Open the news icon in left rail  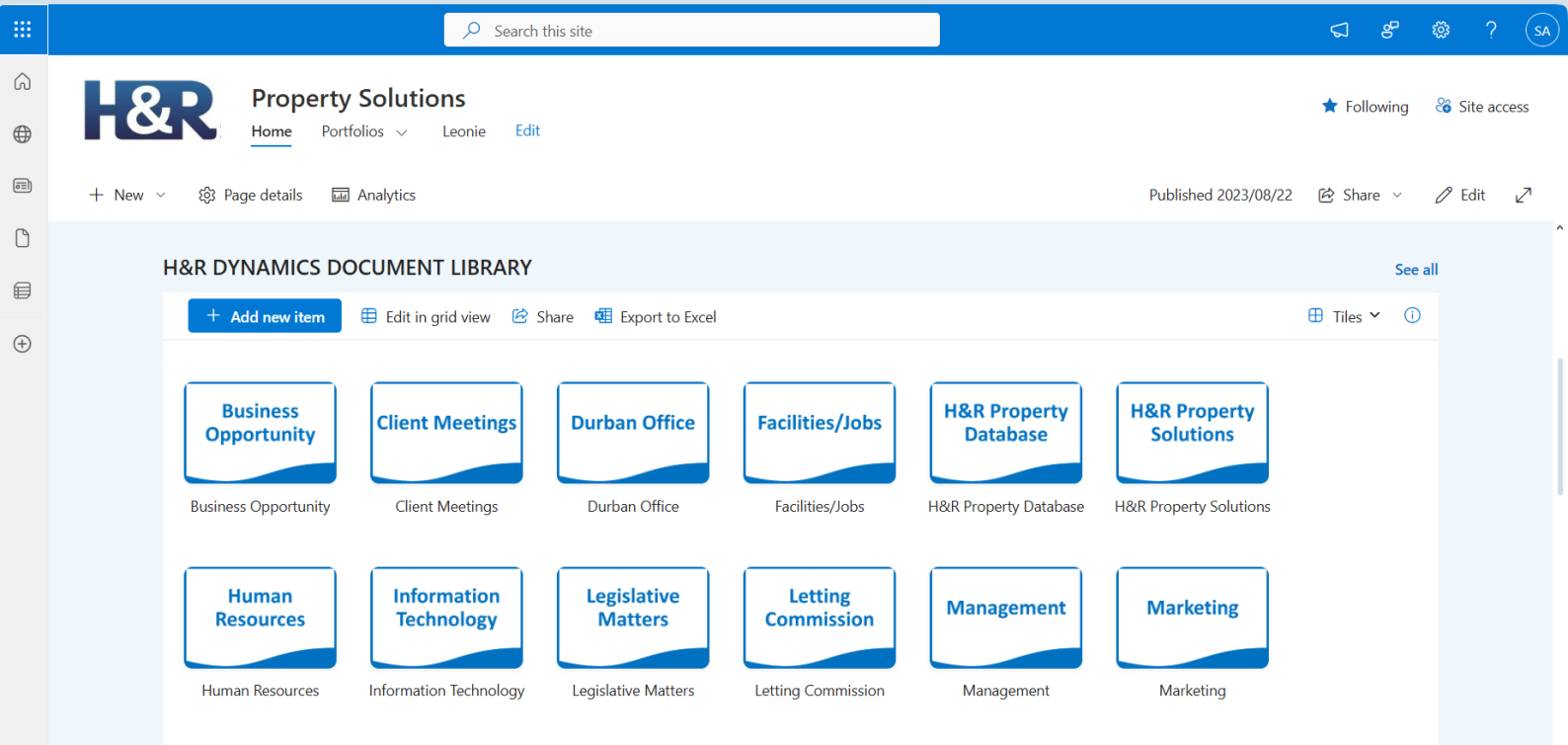click(x=23, y=186)
